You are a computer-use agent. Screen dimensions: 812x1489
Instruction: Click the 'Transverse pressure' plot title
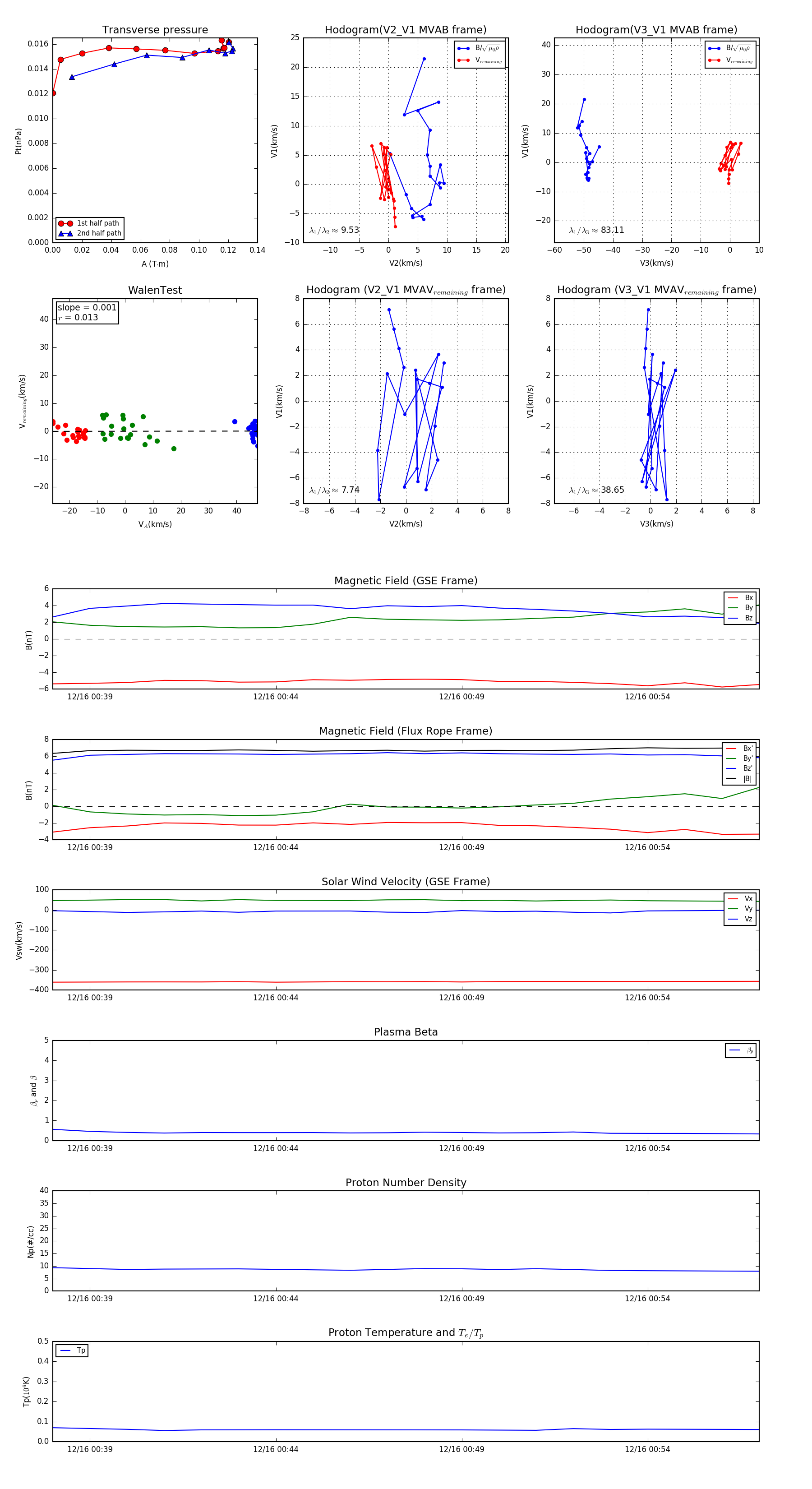155,30
